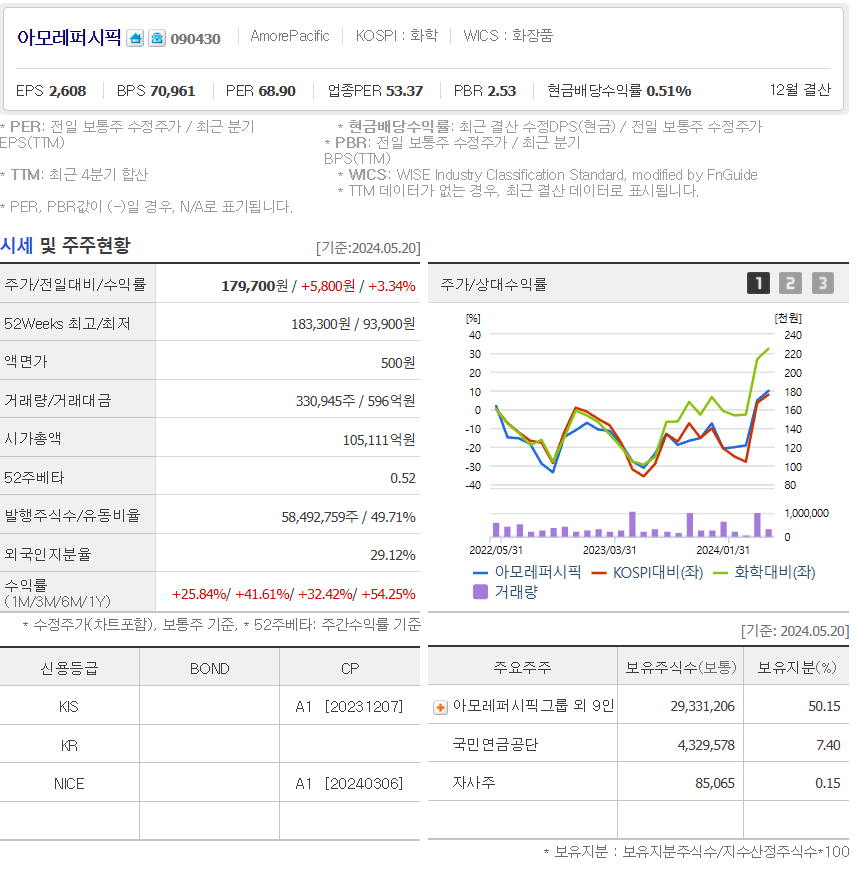Click the 주요주주 column header
This screenshot has width=861, height=873.
pyautogui.click(x=522, y=667)
